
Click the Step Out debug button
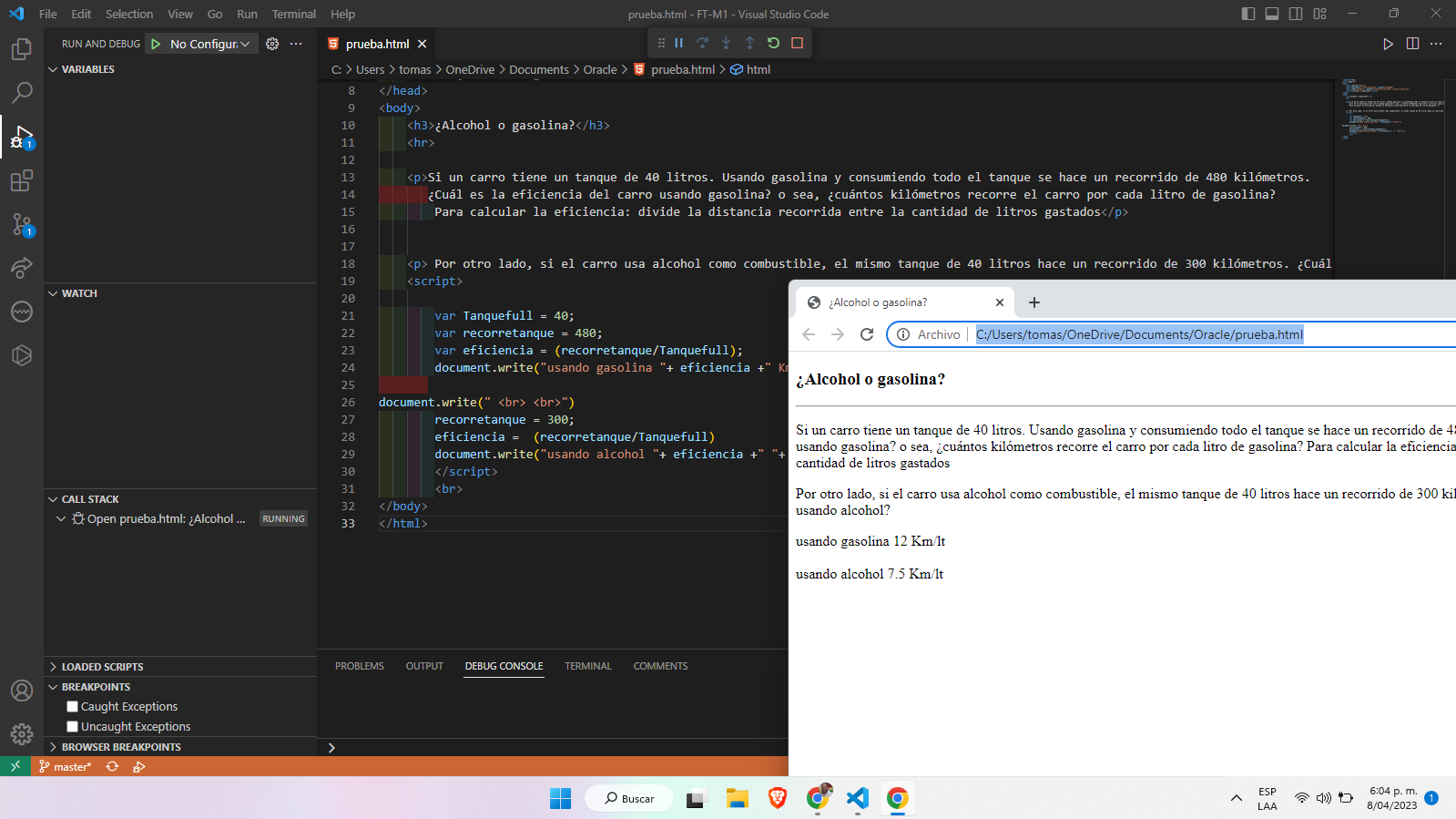click(750, 43)
